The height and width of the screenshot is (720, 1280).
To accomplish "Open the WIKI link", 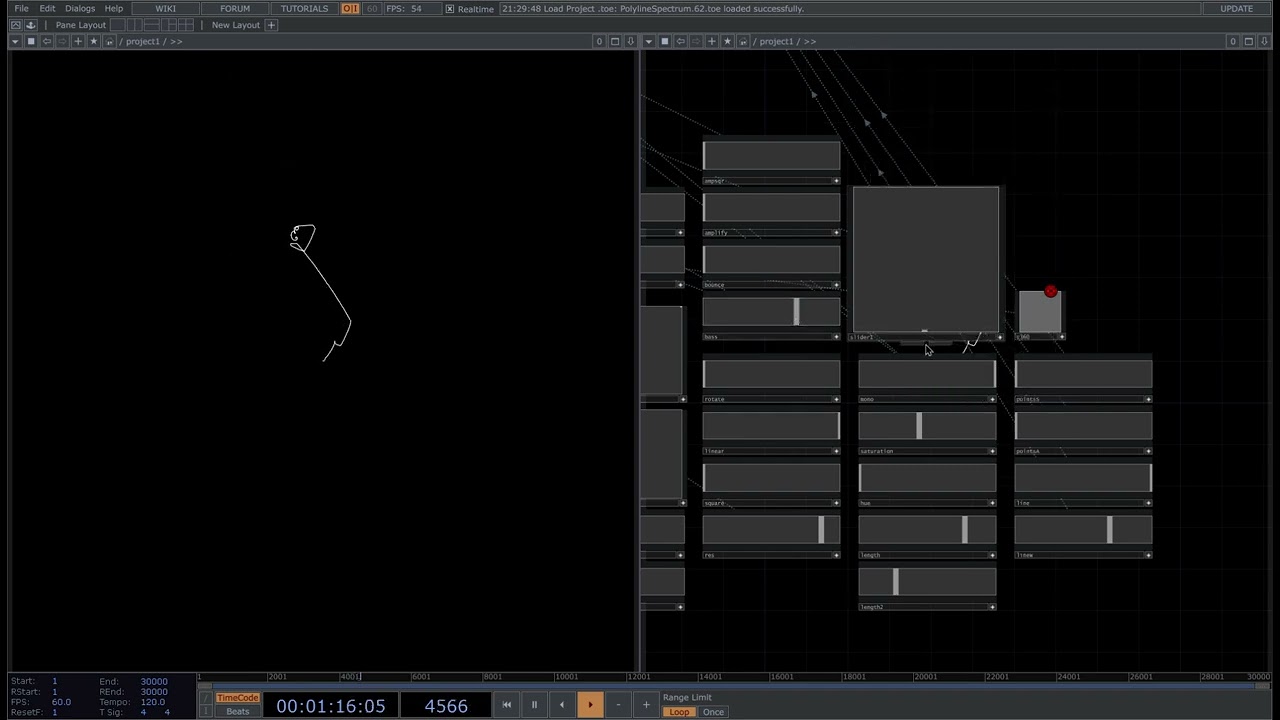I will [165, 9].
